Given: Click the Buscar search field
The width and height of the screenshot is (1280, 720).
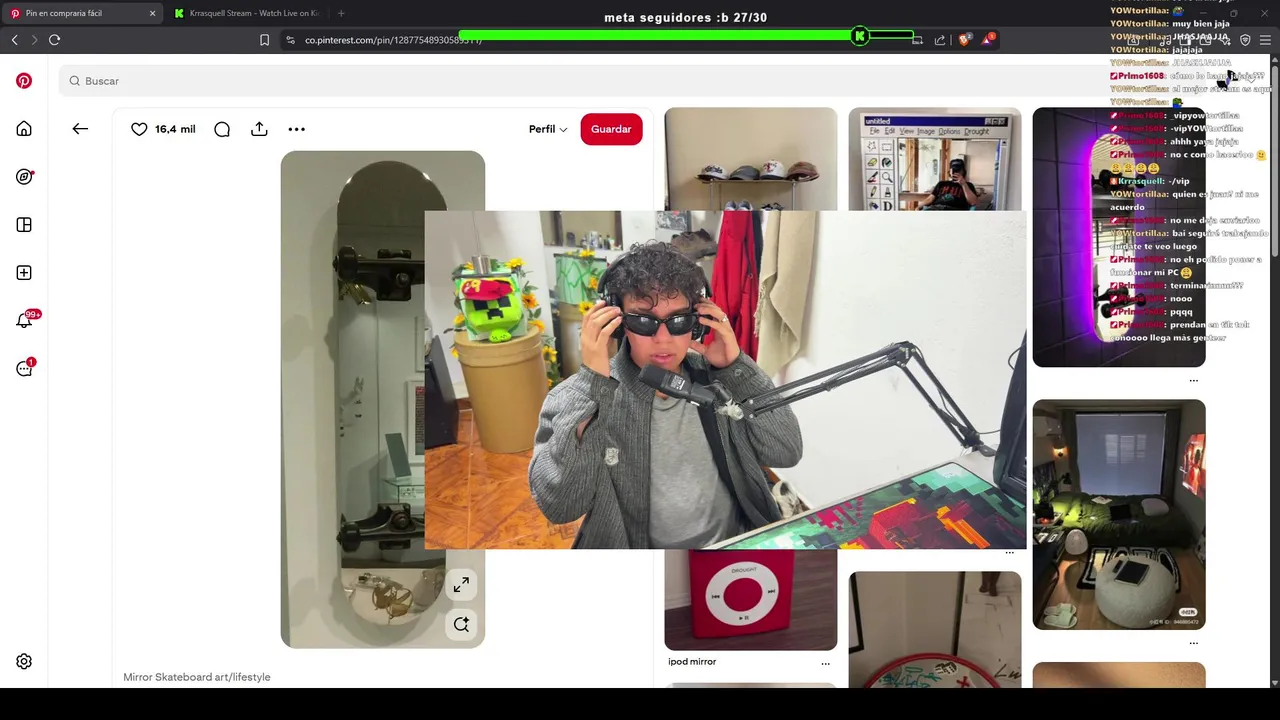Looking at the screenshot, I should (x=580, y=81).
